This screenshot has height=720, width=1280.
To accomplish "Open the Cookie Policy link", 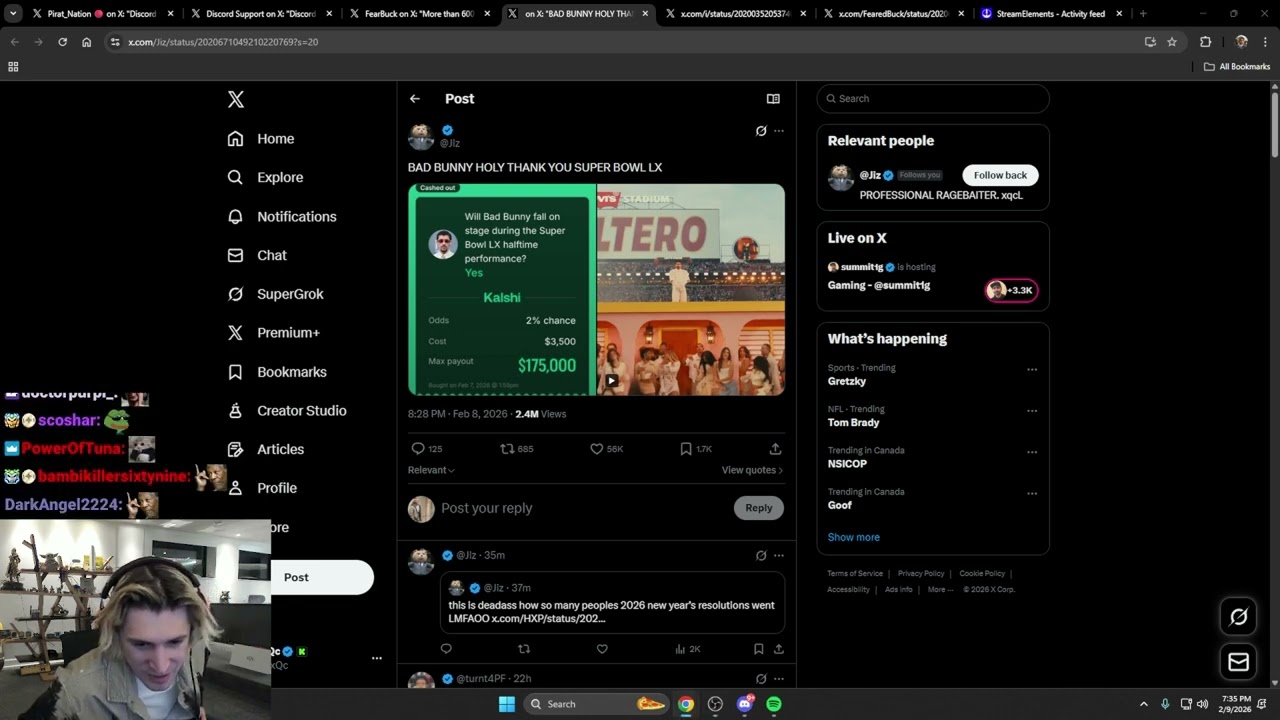I will [x=982, y=574].
